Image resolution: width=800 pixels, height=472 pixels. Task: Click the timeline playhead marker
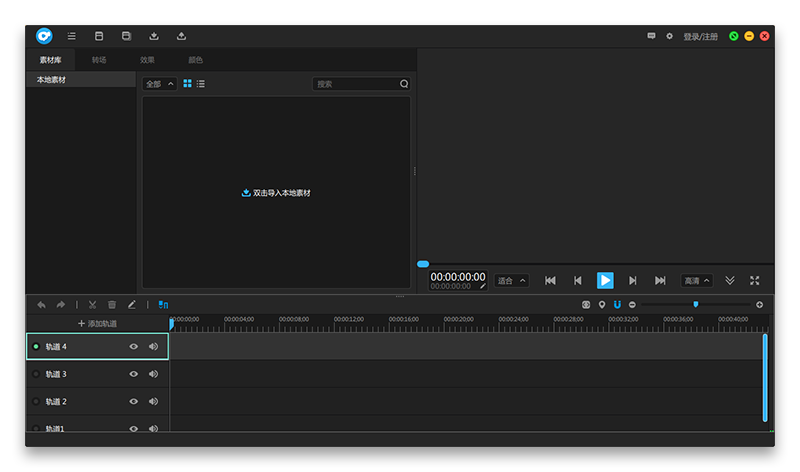pyautogui.click(x=171, y=324)
